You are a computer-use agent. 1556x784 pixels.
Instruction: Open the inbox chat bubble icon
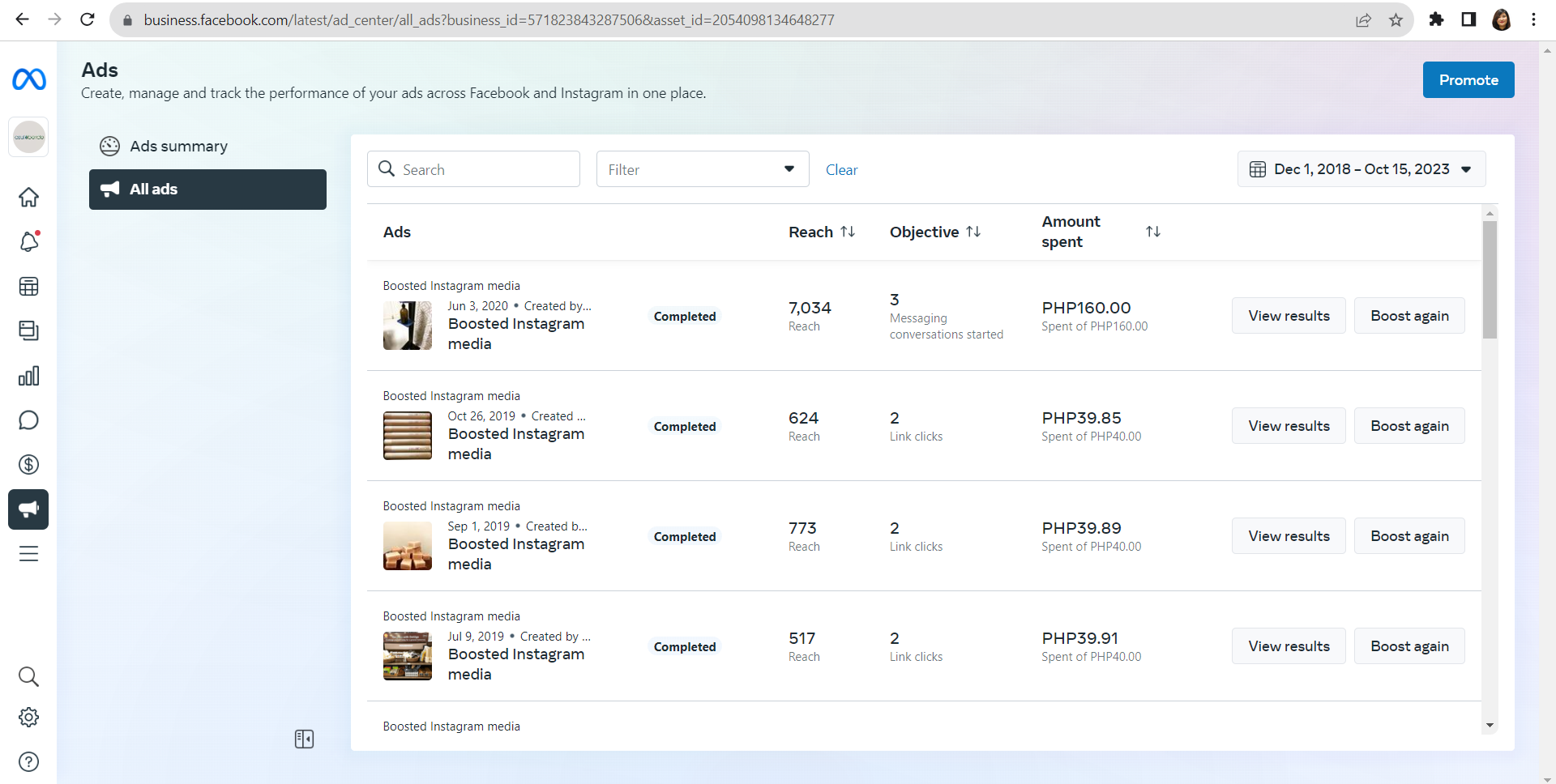pyautogui.click(x=29, y=420)
